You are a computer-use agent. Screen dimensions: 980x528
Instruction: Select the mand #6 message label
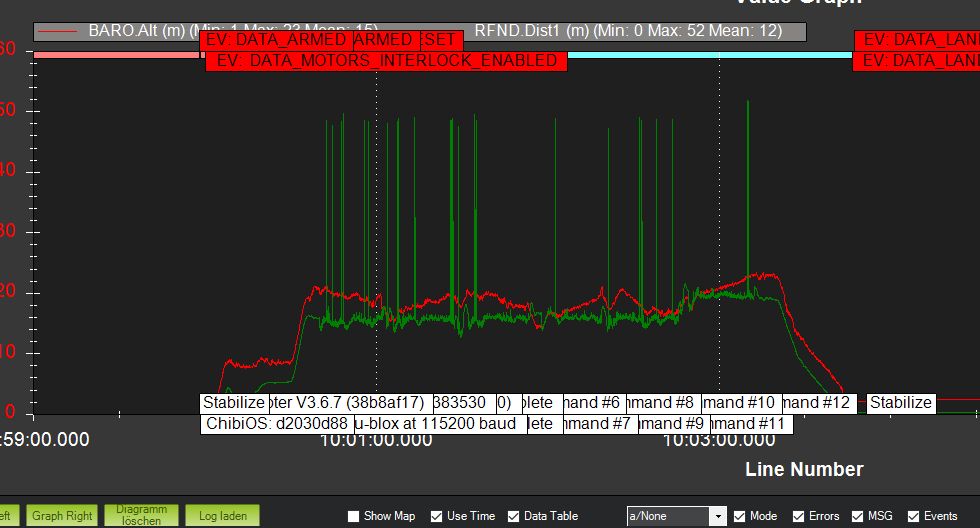592,403
